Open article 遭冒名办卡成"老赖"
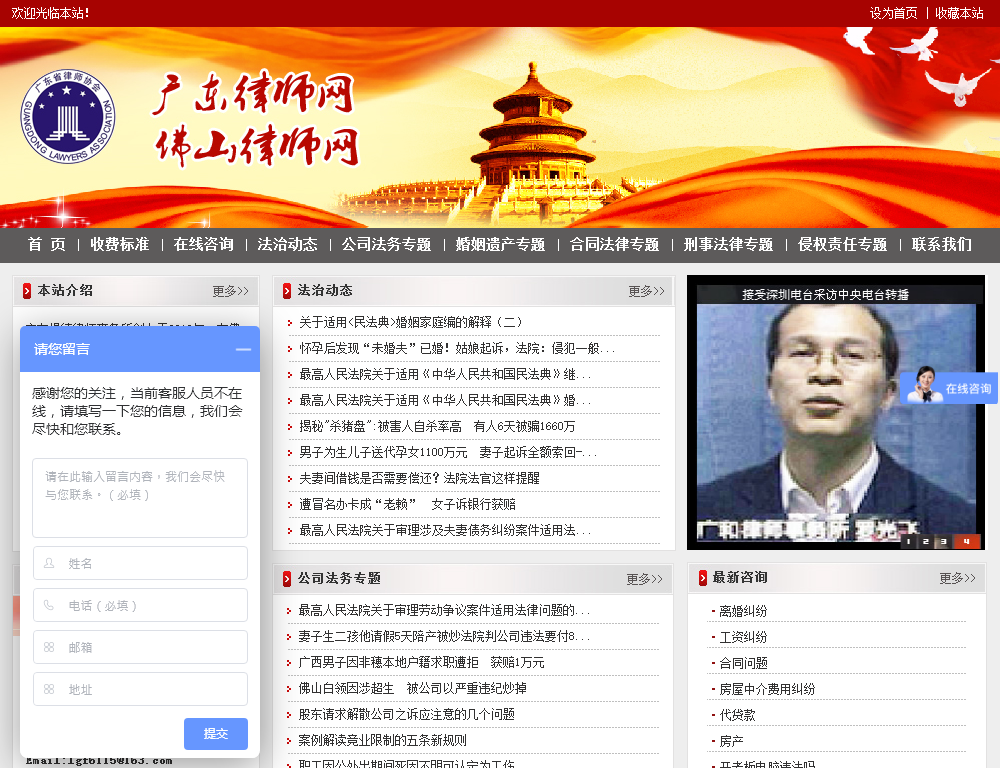 (x=408, y=505)
